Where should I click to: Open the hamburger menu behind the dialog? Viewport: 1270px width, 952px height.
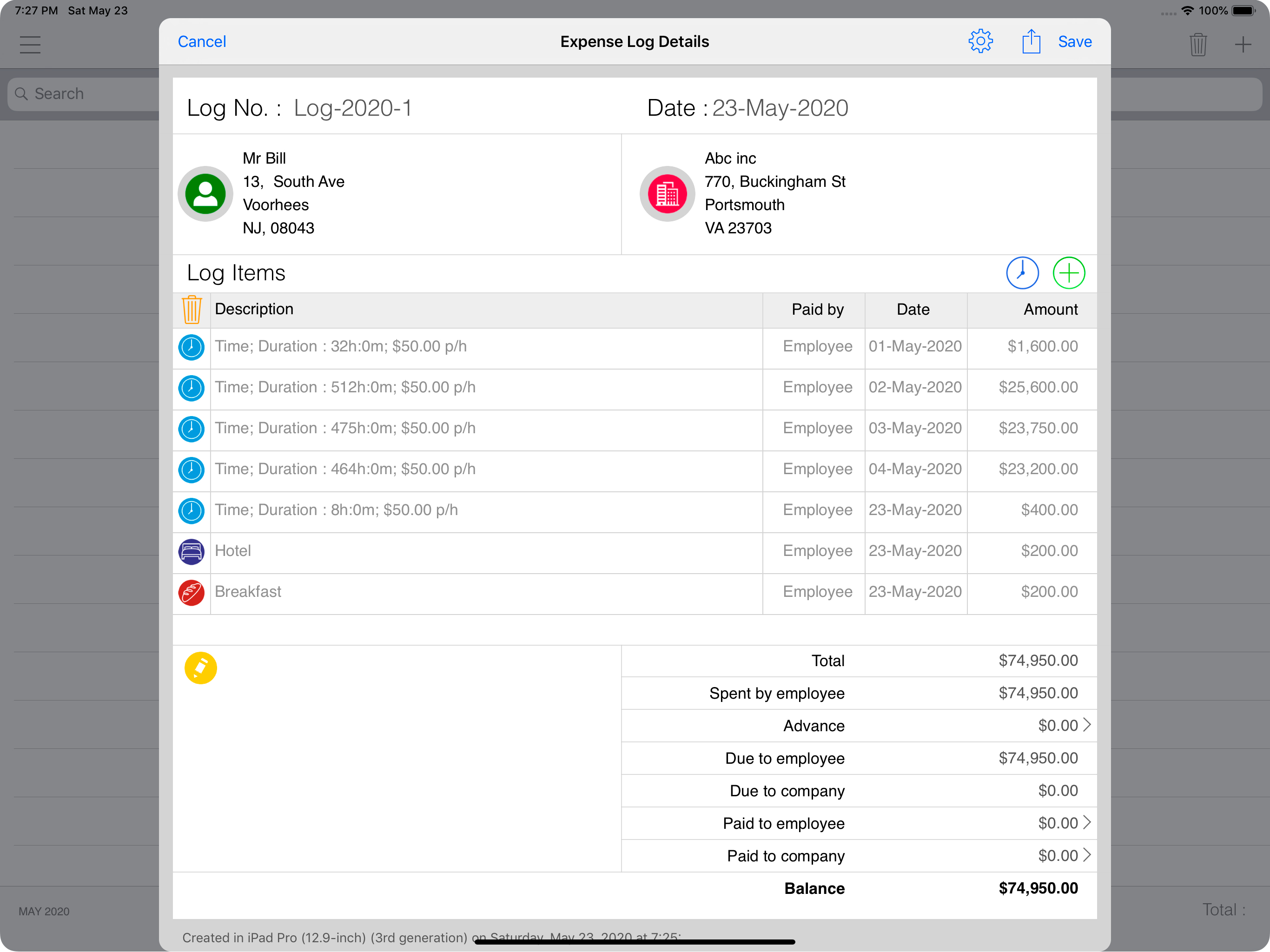pyautogui.click(x=30, y=44)
